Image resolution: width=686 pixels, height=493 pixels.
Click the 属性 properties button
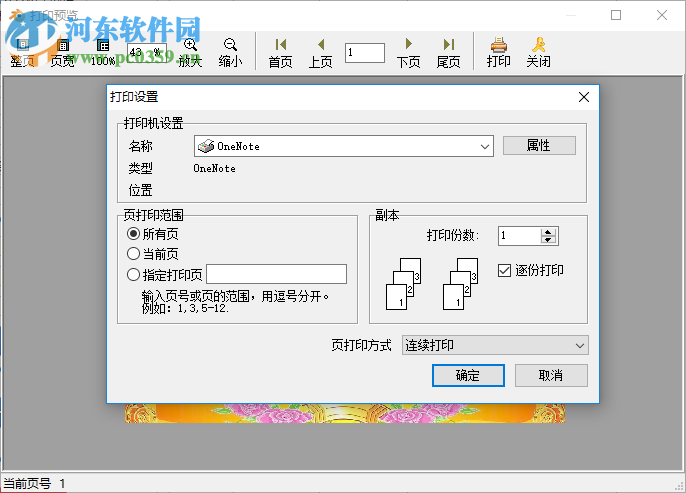[539, 145]
